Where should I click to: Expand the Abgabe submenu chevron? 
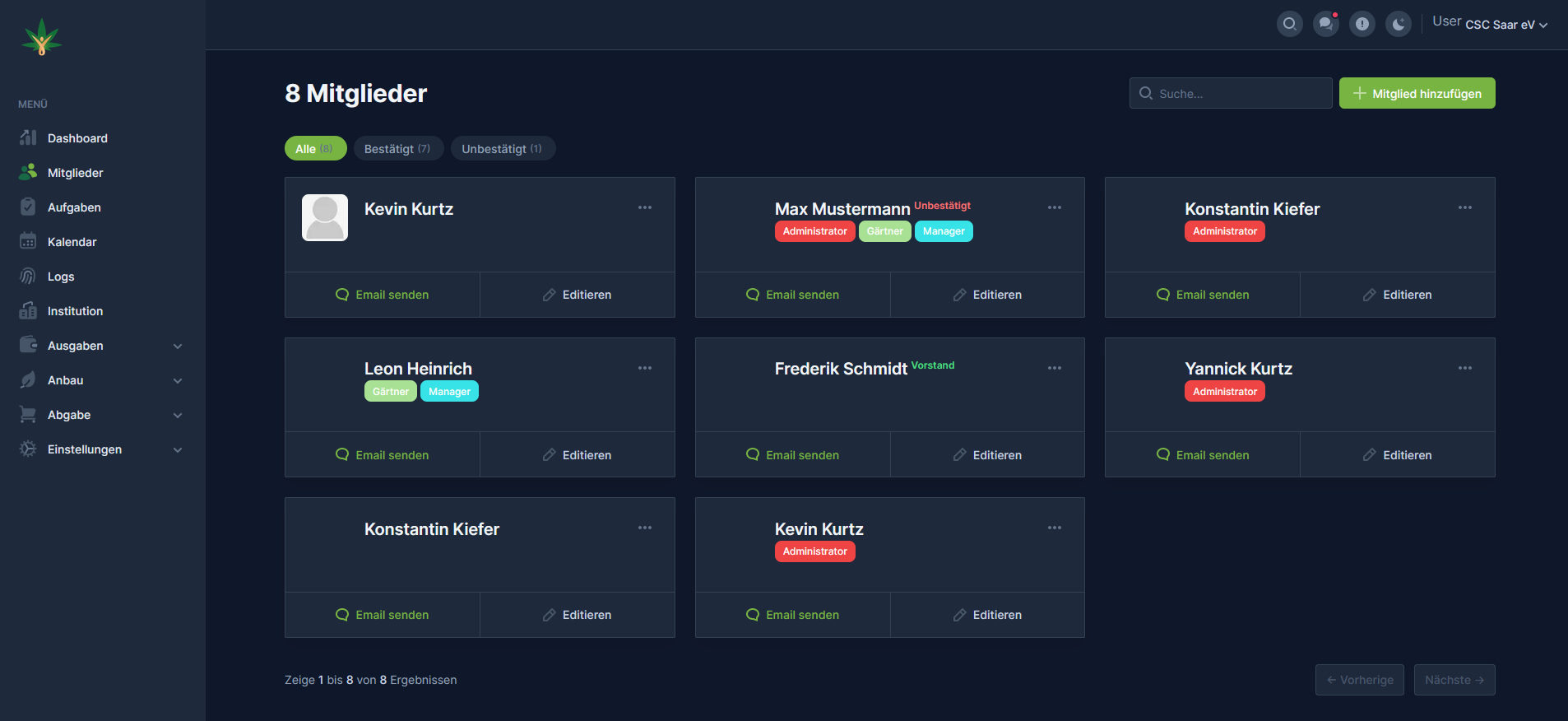coord(178,416)
